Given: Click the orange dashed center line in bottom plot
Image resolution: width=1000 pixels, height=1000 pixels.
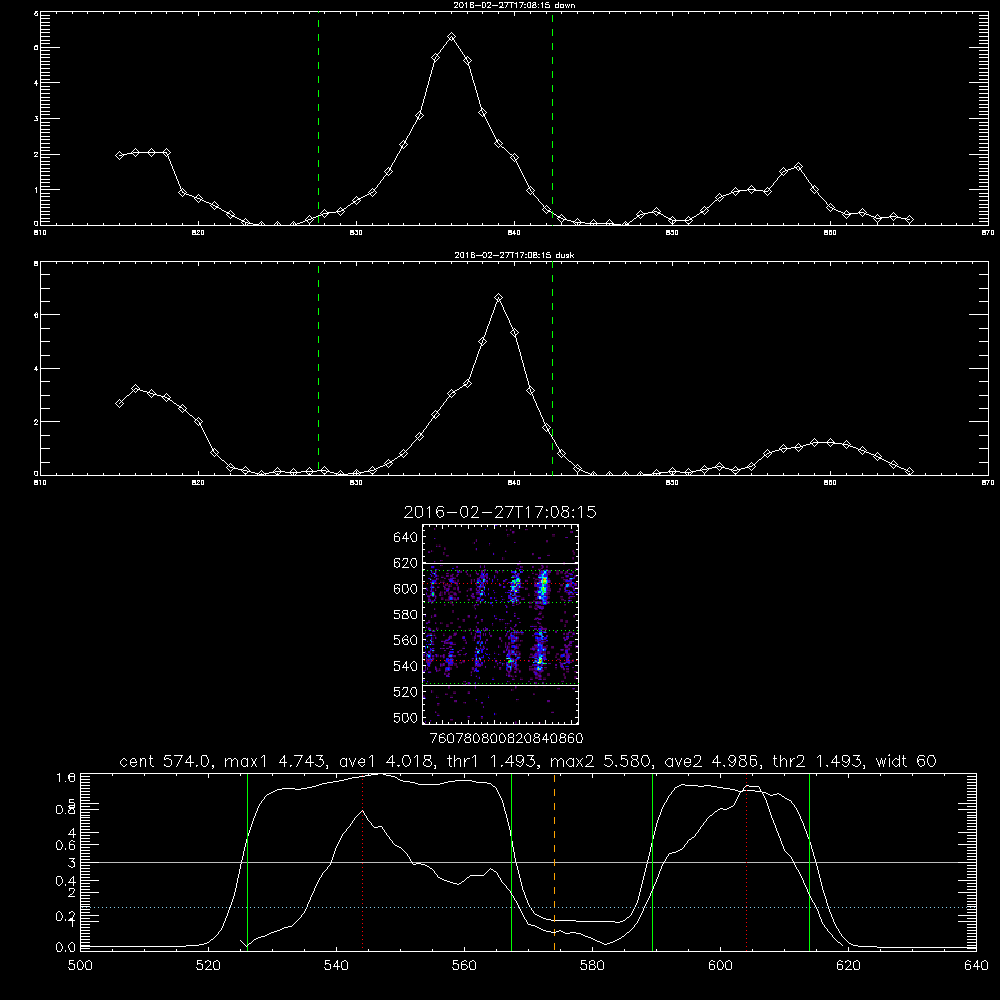Looking at the screenshot, I should coord(554,862).
